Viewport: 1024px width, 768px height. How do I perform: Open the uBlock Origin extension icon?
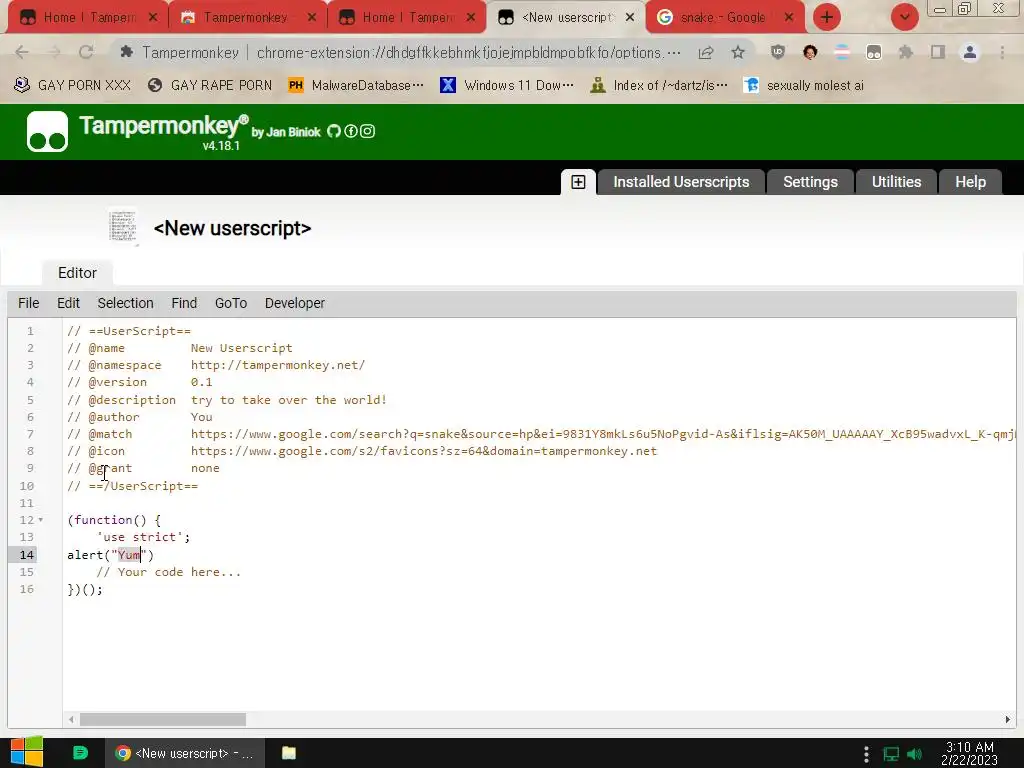click(x=777, y=52)
